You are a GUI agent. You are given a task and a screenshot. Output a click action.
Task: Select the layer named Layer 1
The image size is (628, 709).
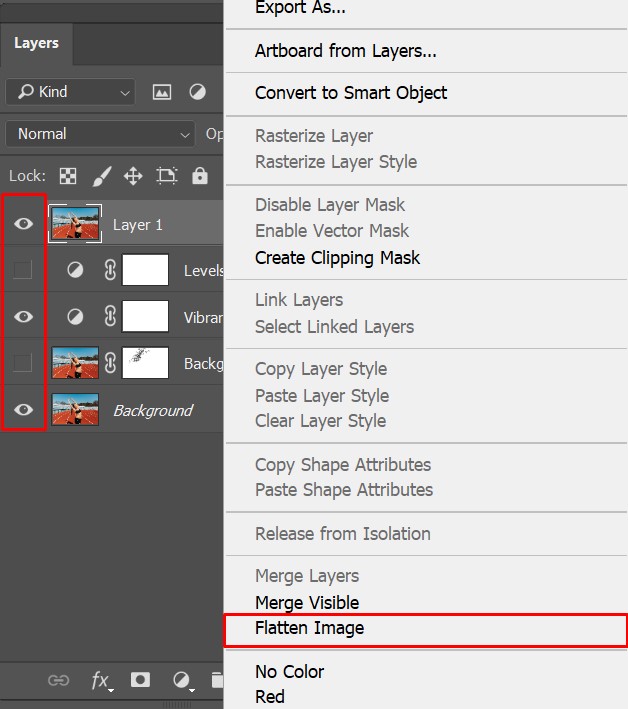137,225
